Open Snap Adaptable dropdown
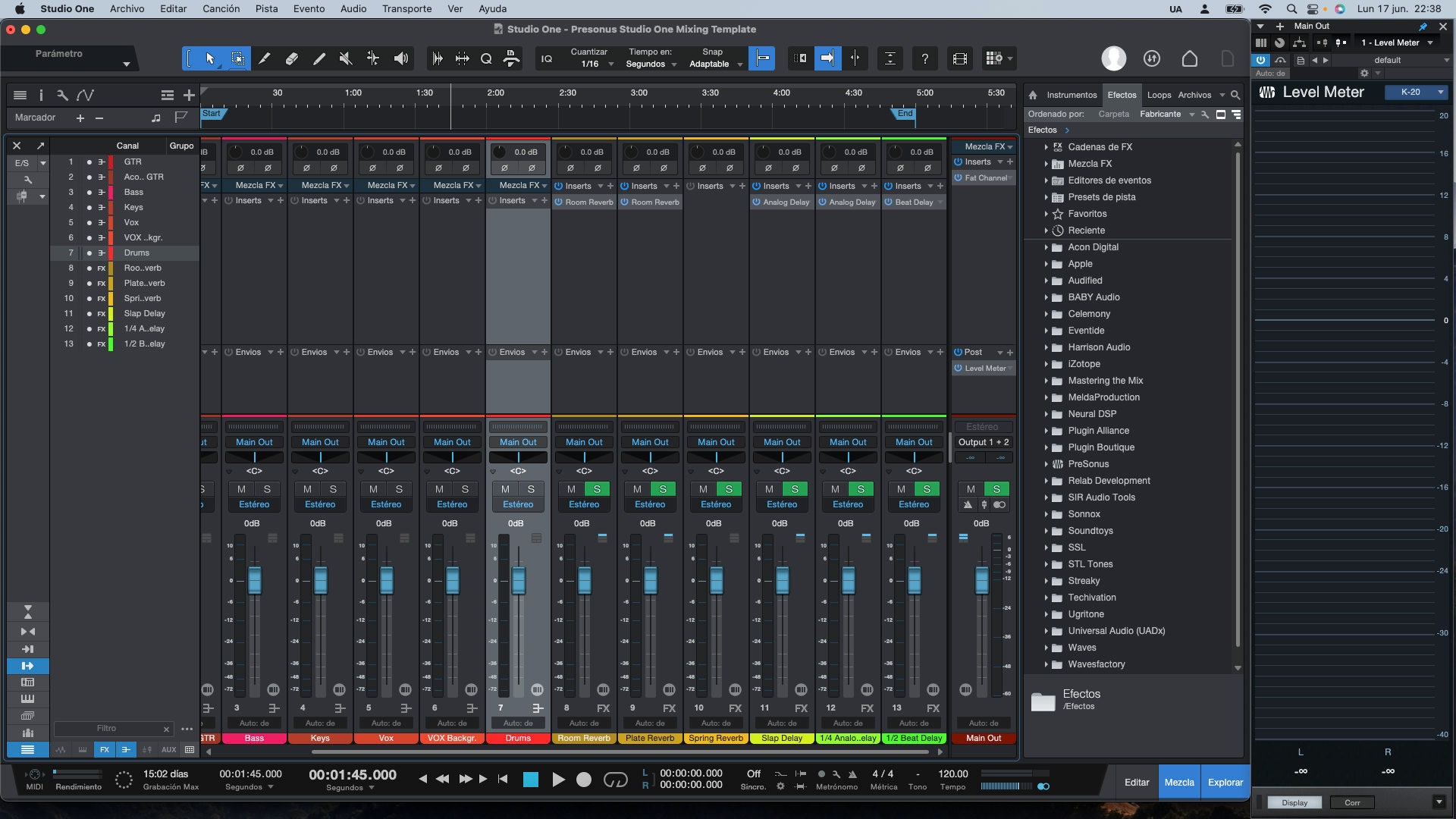Screen dimensions: 1456x819 point(715,64)
